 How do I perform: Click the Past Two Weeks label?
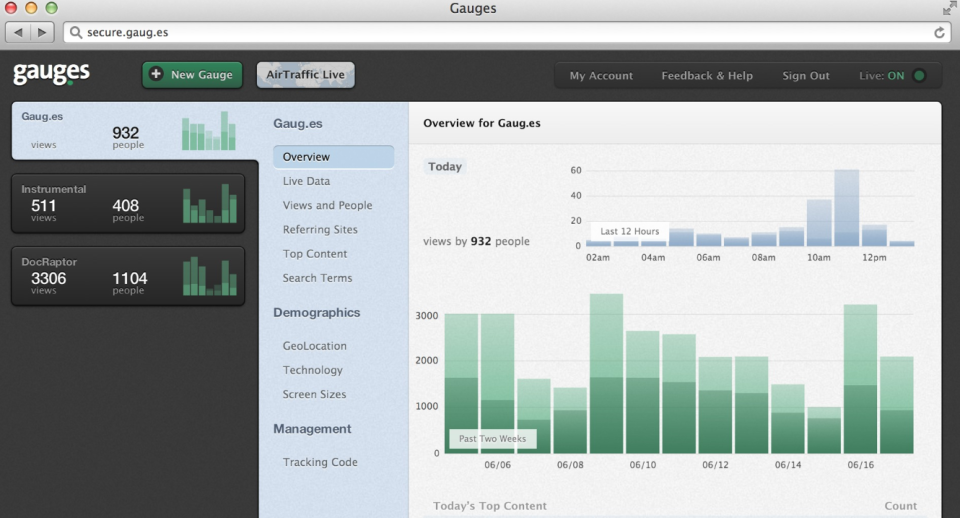tap(492, 439)
